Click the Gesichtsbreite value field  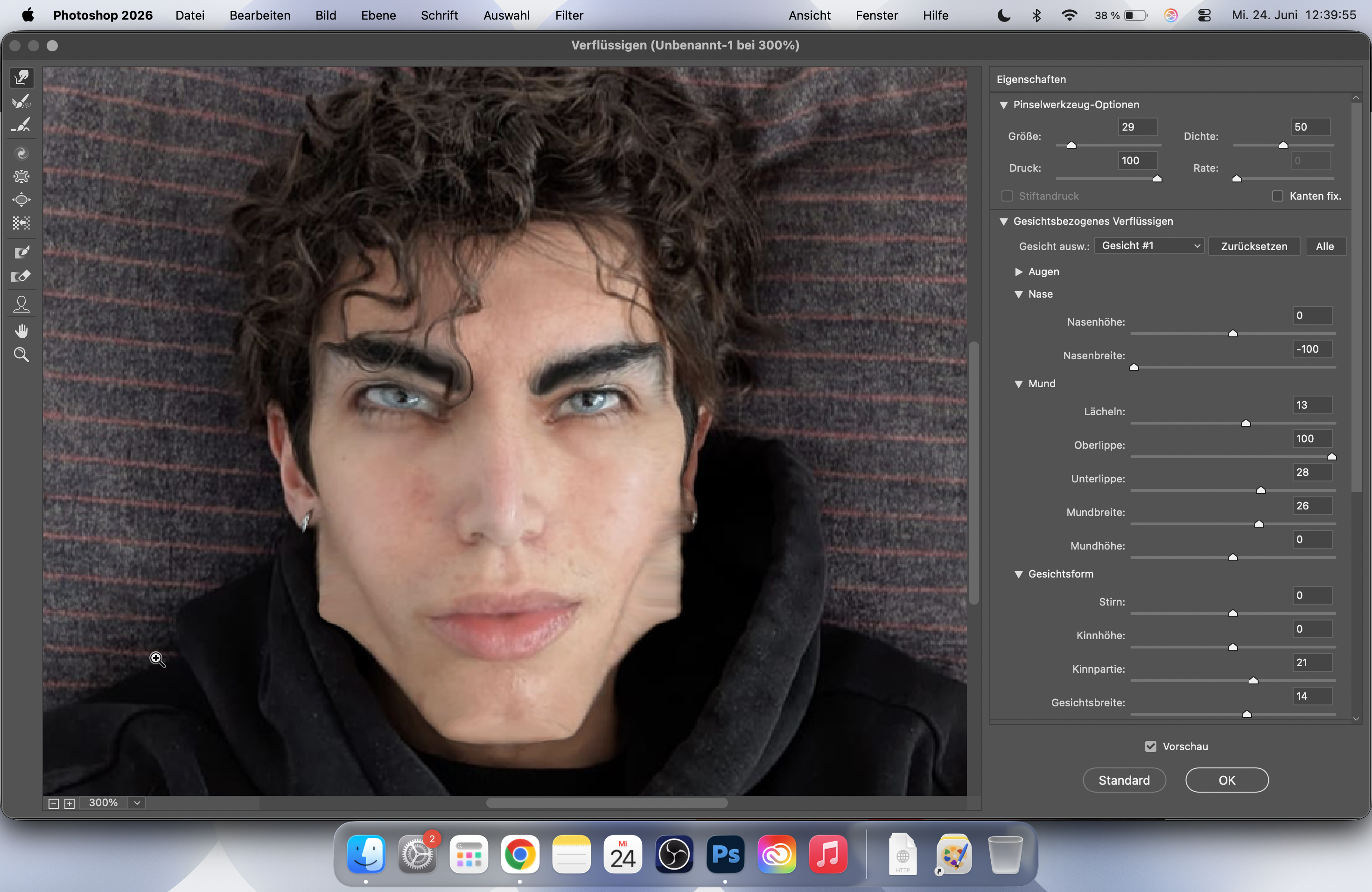pyautogui.click(x=1312, y=696)
